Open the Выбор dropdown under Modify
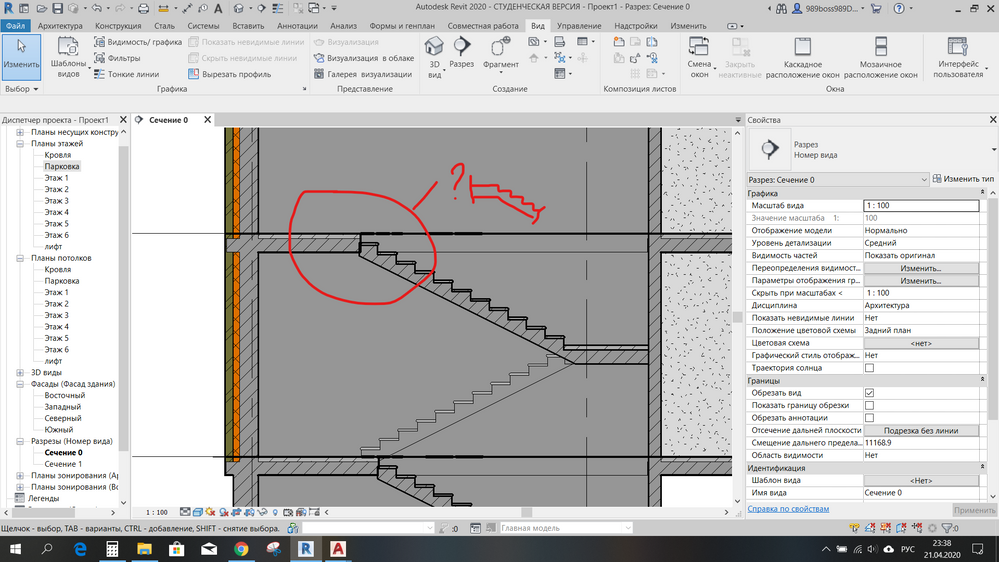 pyautogui.click(x=22, y=89)
